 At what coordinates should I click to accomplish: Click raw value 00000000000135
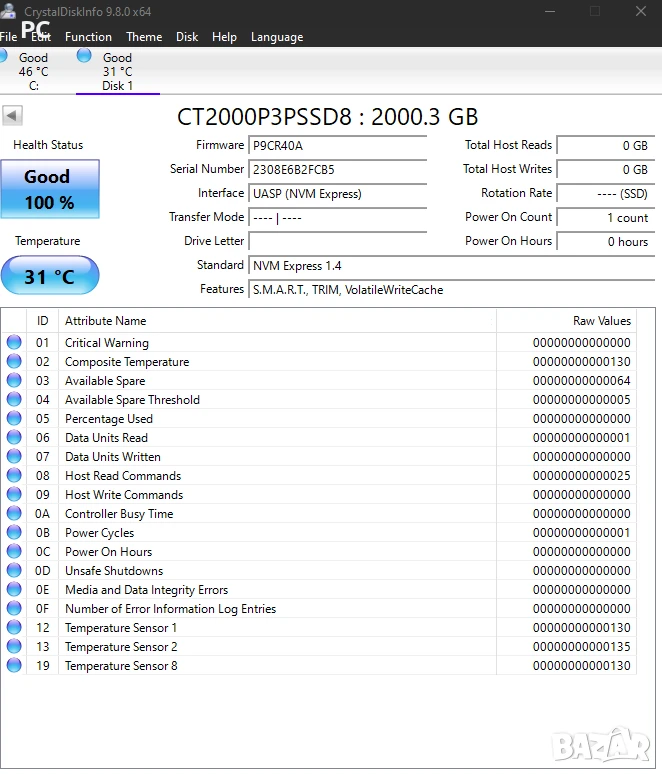pyautogui.click(x=582, y=647)
